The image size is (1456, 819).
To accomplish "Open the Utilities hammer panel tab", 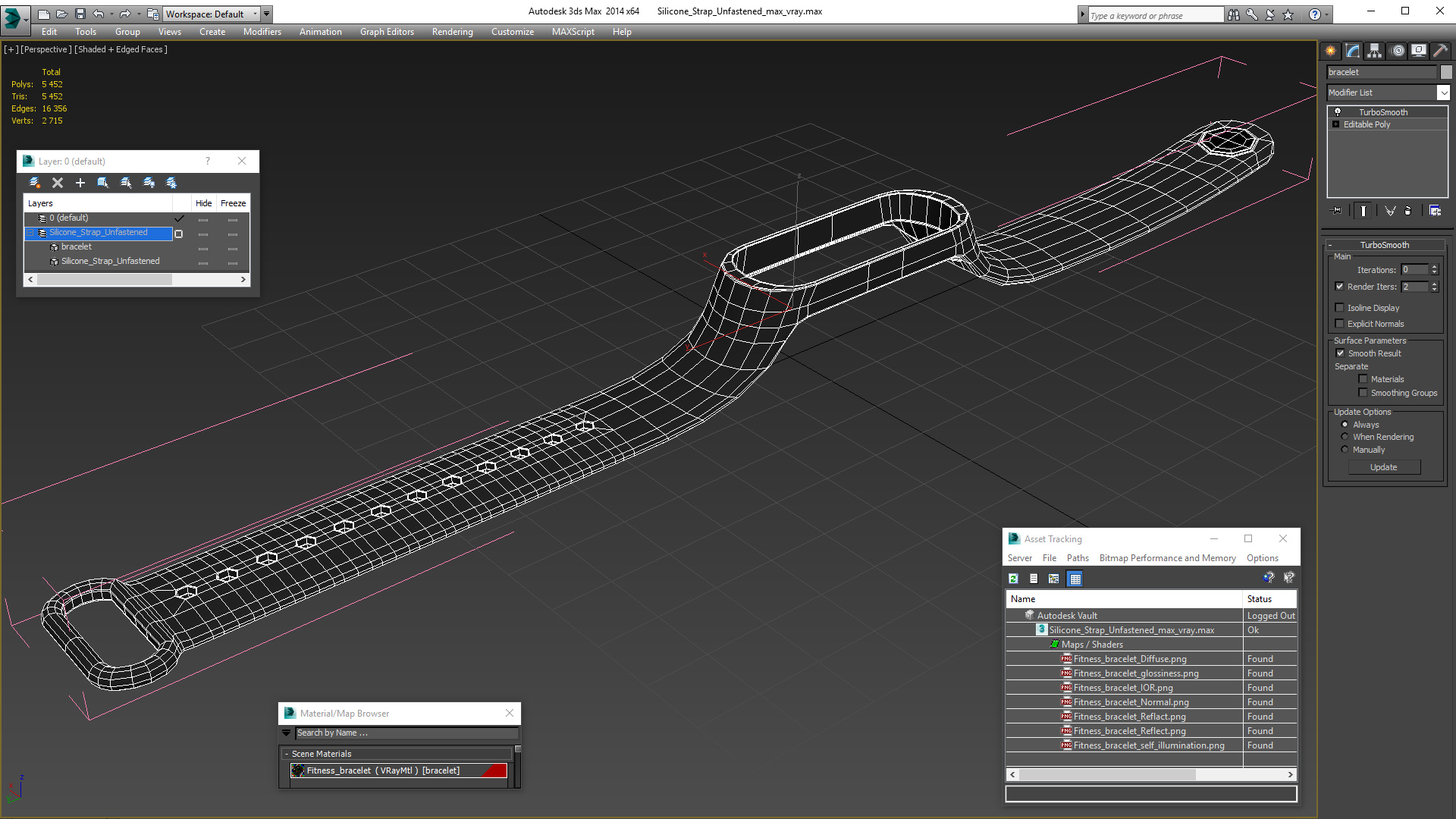I will [x=1440, y=51].
